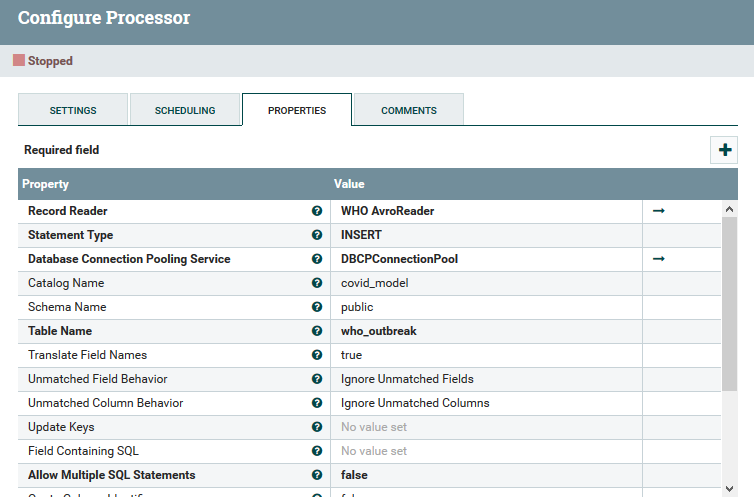Edit Table Name value who_outbreak
The image size is (754, 501).
click(486, 331)
